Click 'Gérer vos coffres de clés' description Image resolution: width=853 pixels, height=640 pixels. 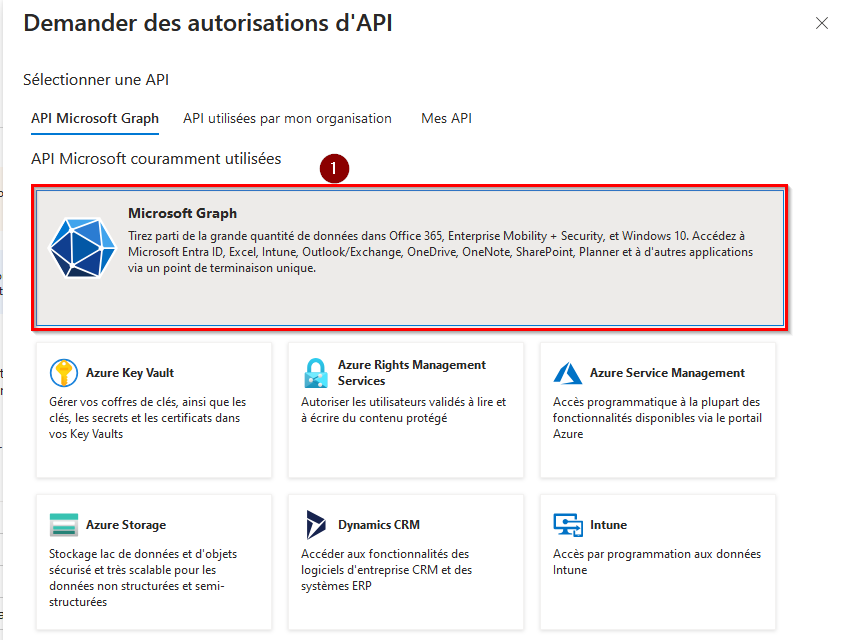pos(147,418)
